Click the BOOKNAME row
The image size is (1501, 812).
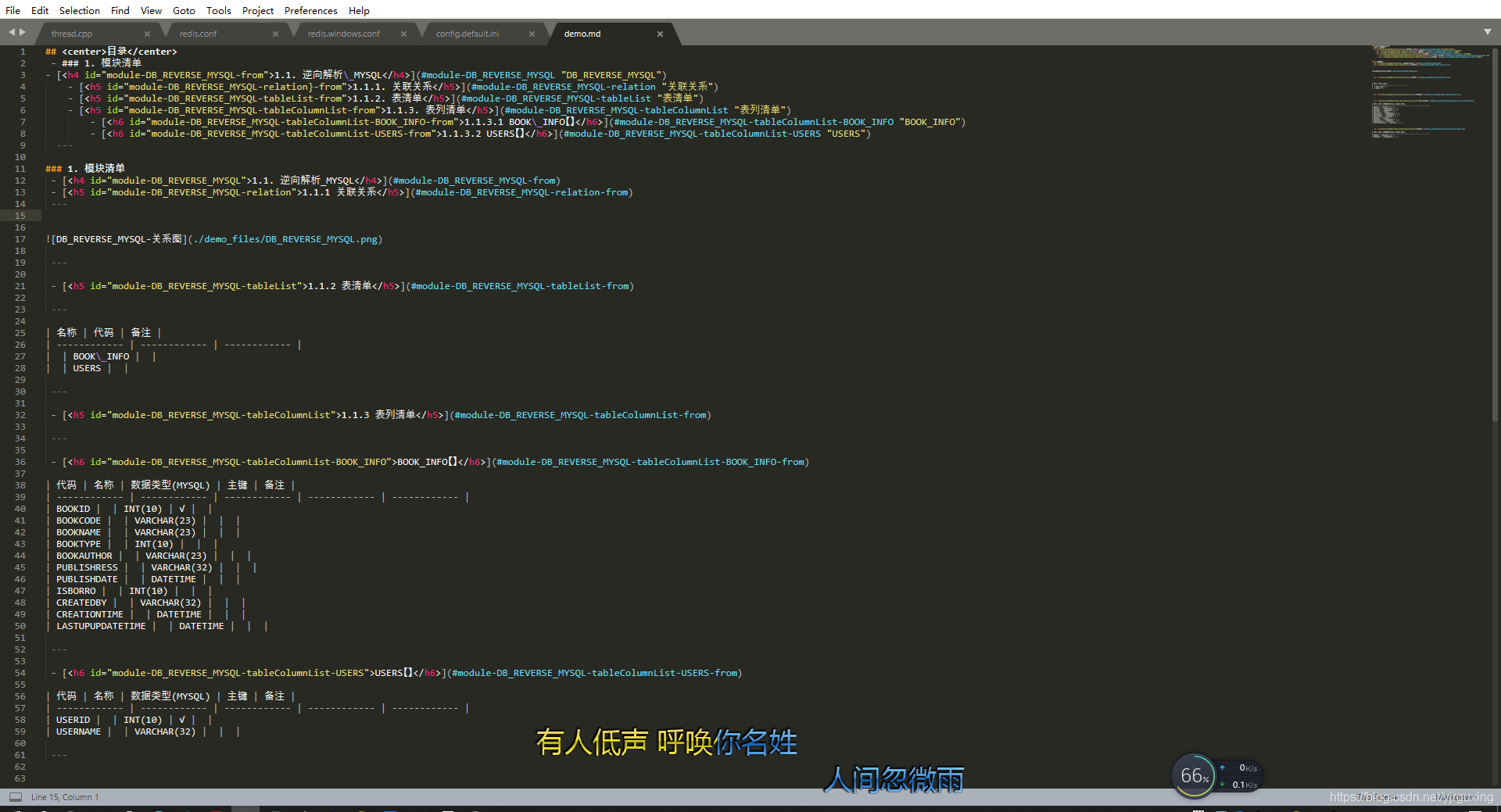pos(143,532)
